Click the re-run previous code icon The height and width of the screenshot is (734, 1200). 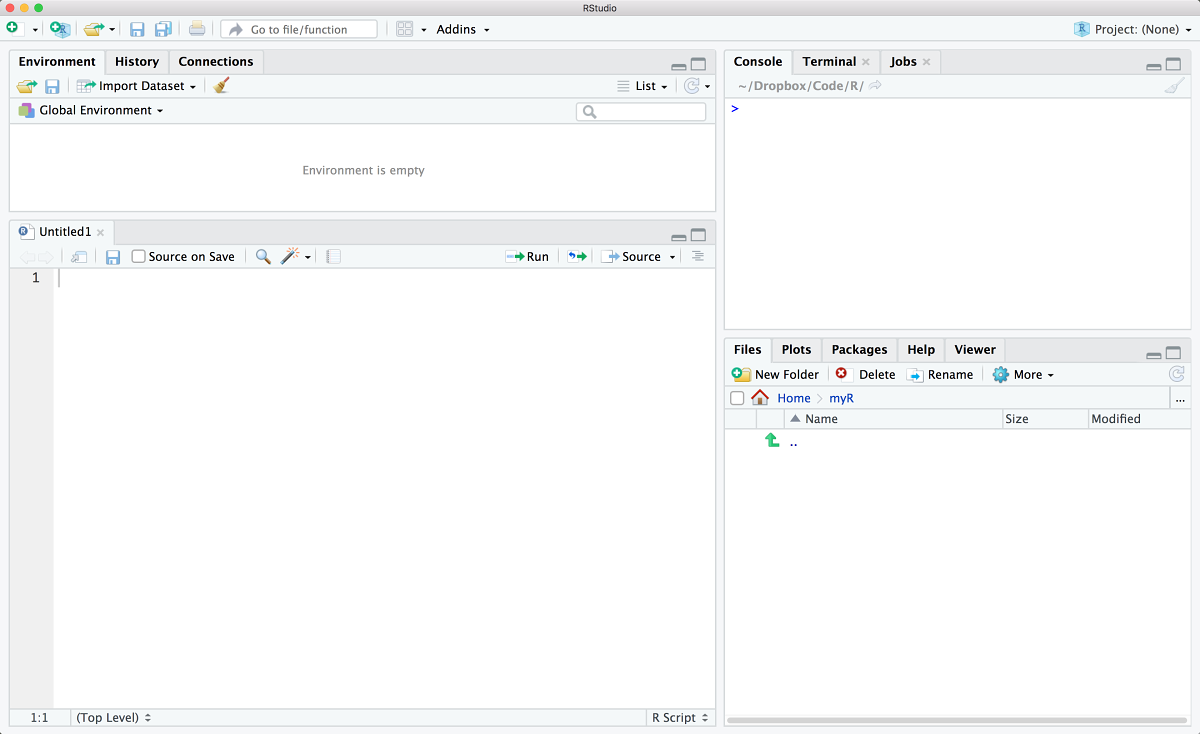click(577, 257)
